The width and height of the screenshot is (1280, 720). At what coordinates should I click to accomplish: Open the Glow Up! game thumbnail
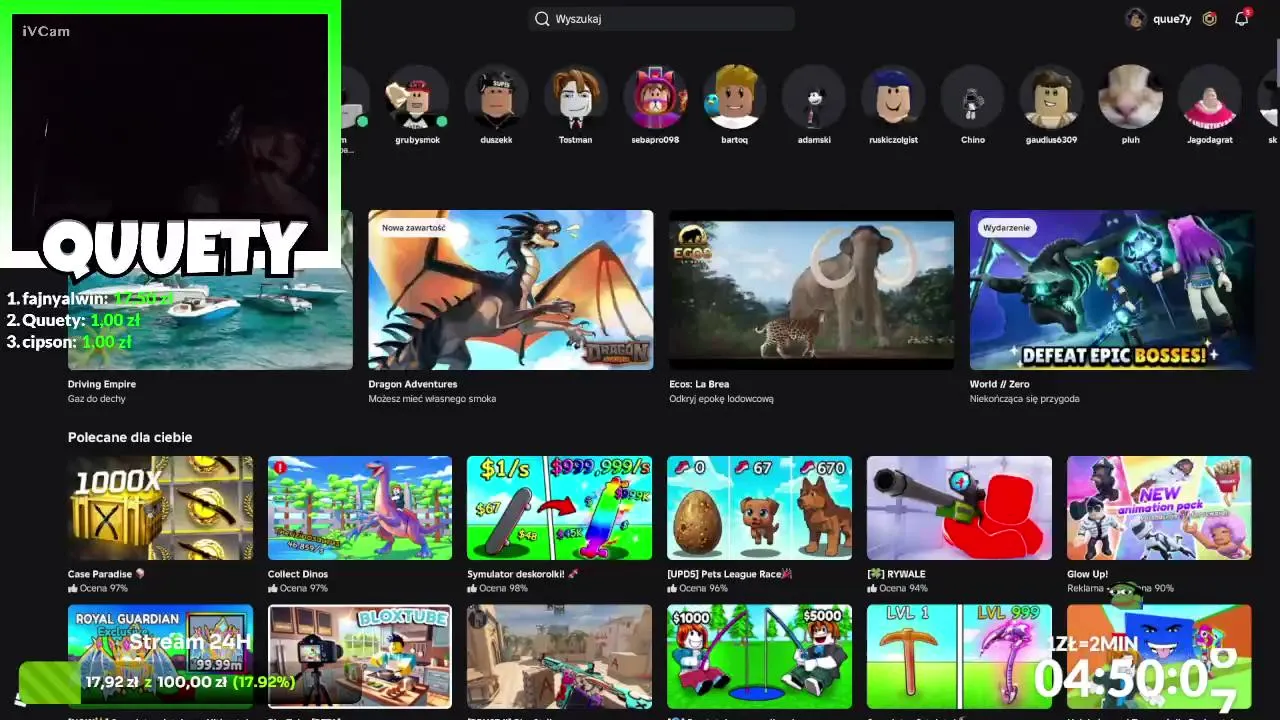point(1159,508)
